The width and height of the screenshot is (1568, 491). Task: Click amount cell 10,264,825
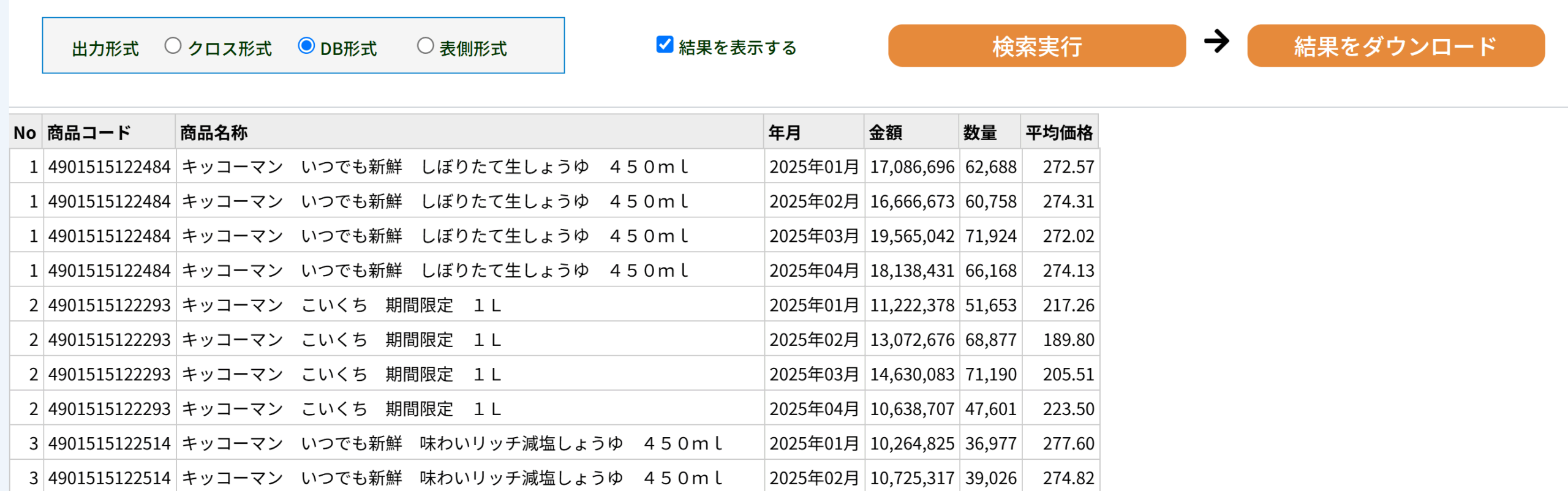[x=912, y=443]
